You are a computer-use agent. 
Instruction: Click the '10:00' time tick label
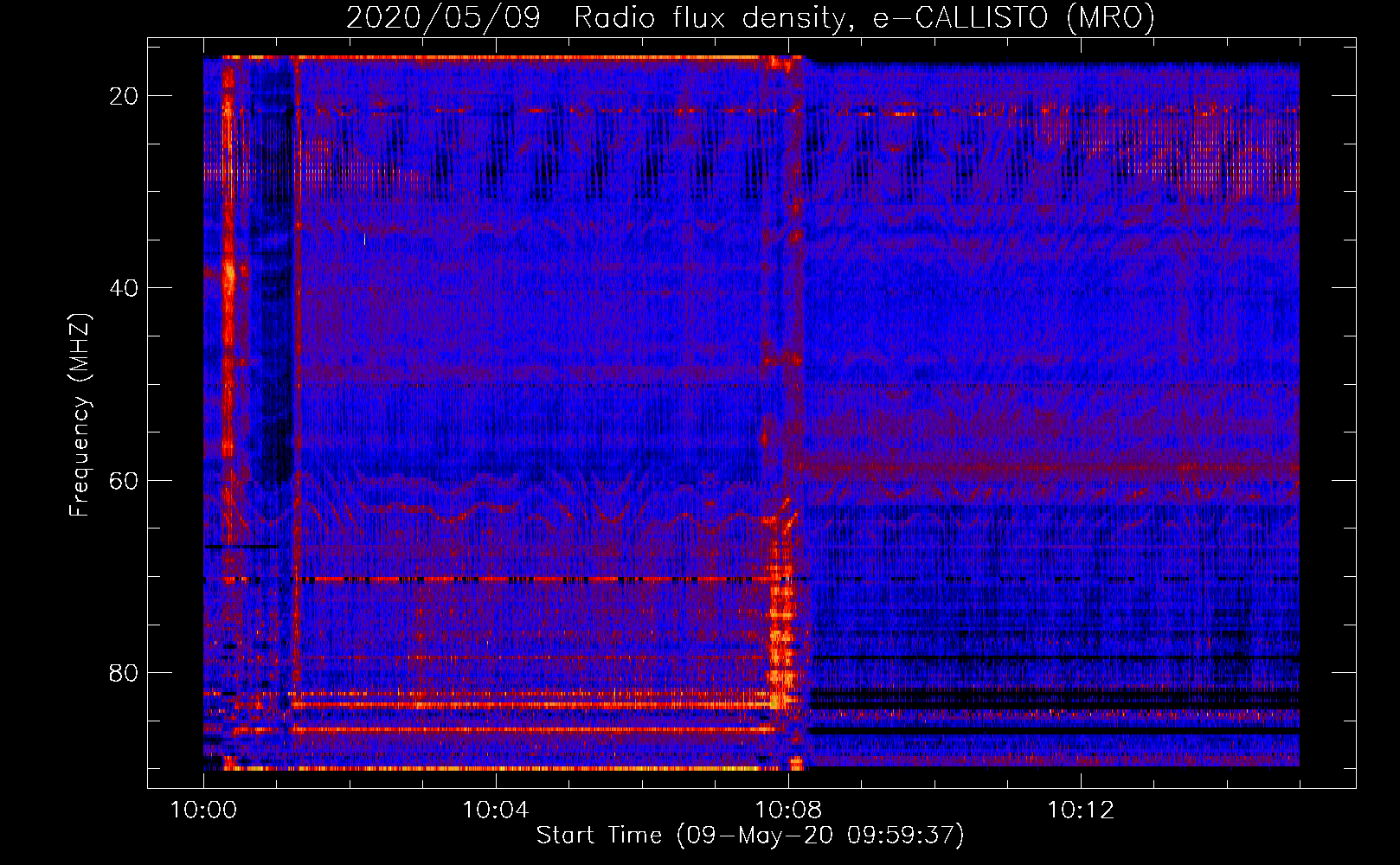click(x=203, y=811)
